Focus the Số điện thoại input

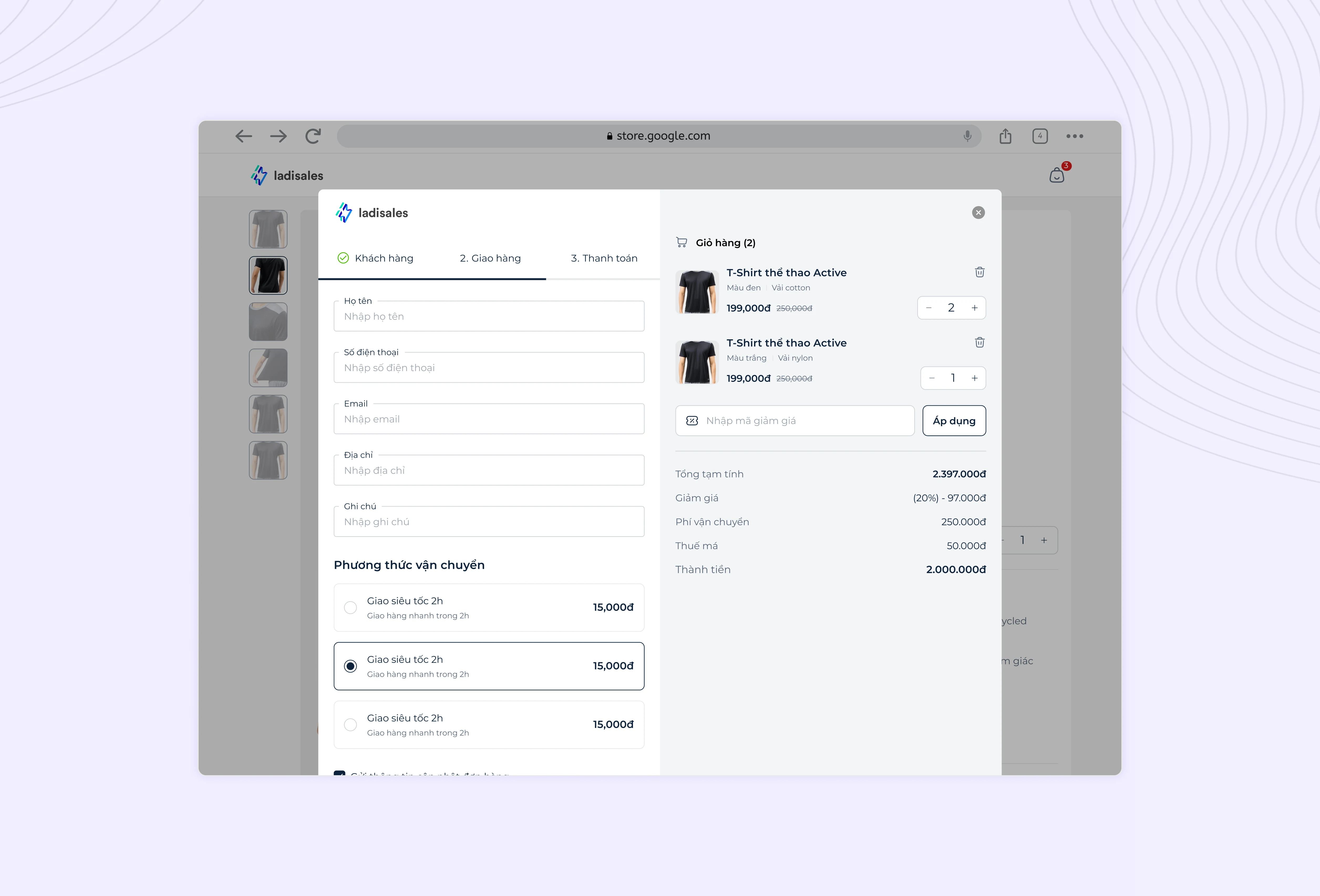(x=488, y=368)
